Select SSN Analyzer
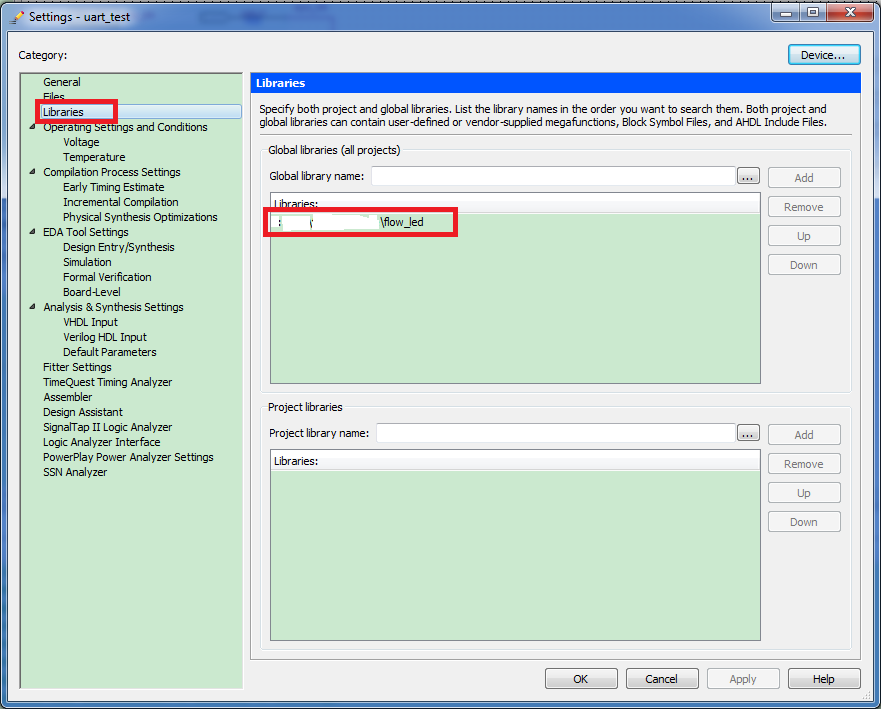Image resolution: width=881 pixels, height=709 pixels. 75,472
